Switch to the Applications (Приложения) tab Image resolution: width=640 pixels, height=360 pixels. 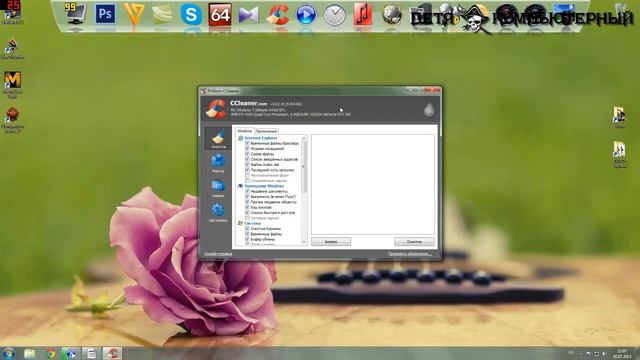[267, 131]
